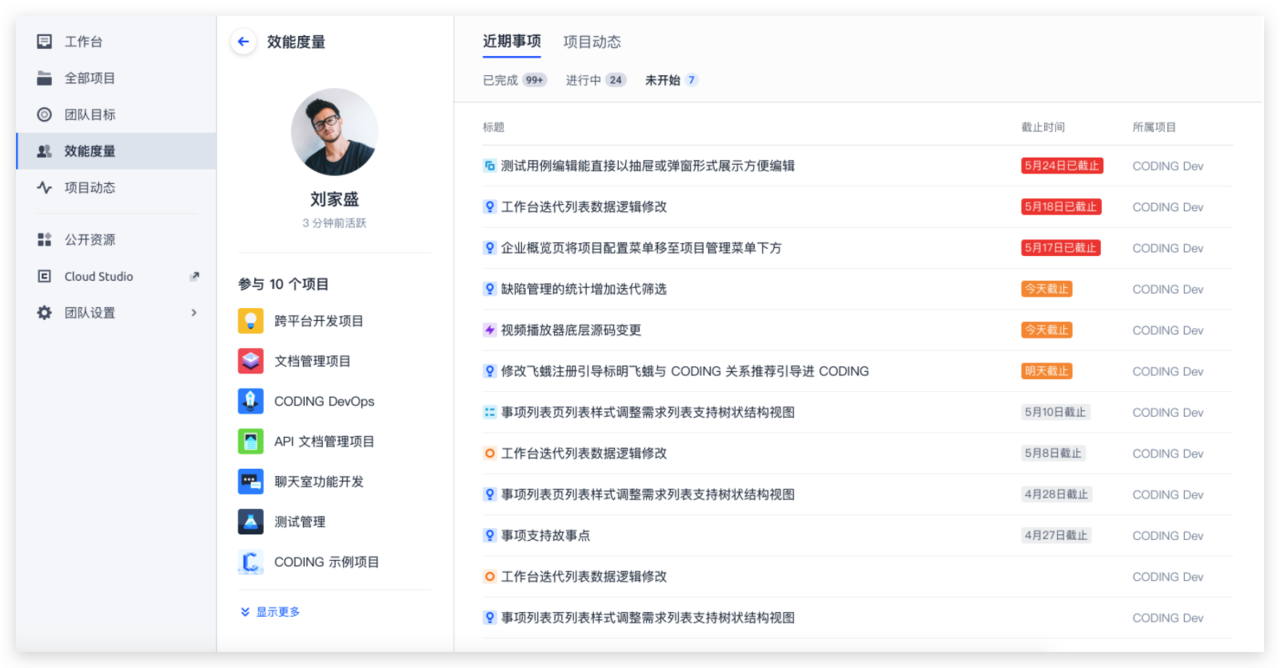This screenshot has width=1280, height=668.
Task: Expand the 团队设置 submenu chevron
Action: coord(194,313)
